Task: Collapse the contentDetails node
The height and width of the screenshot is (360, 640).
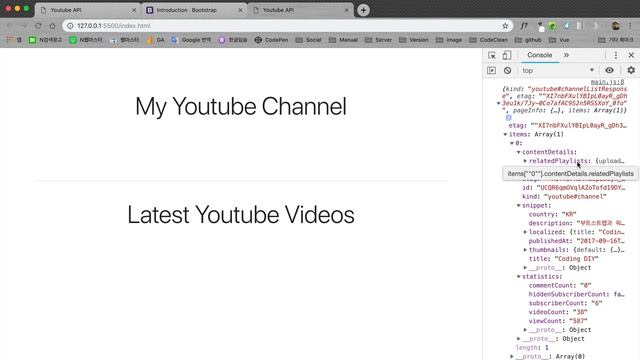Action: [x=519, y=152]
